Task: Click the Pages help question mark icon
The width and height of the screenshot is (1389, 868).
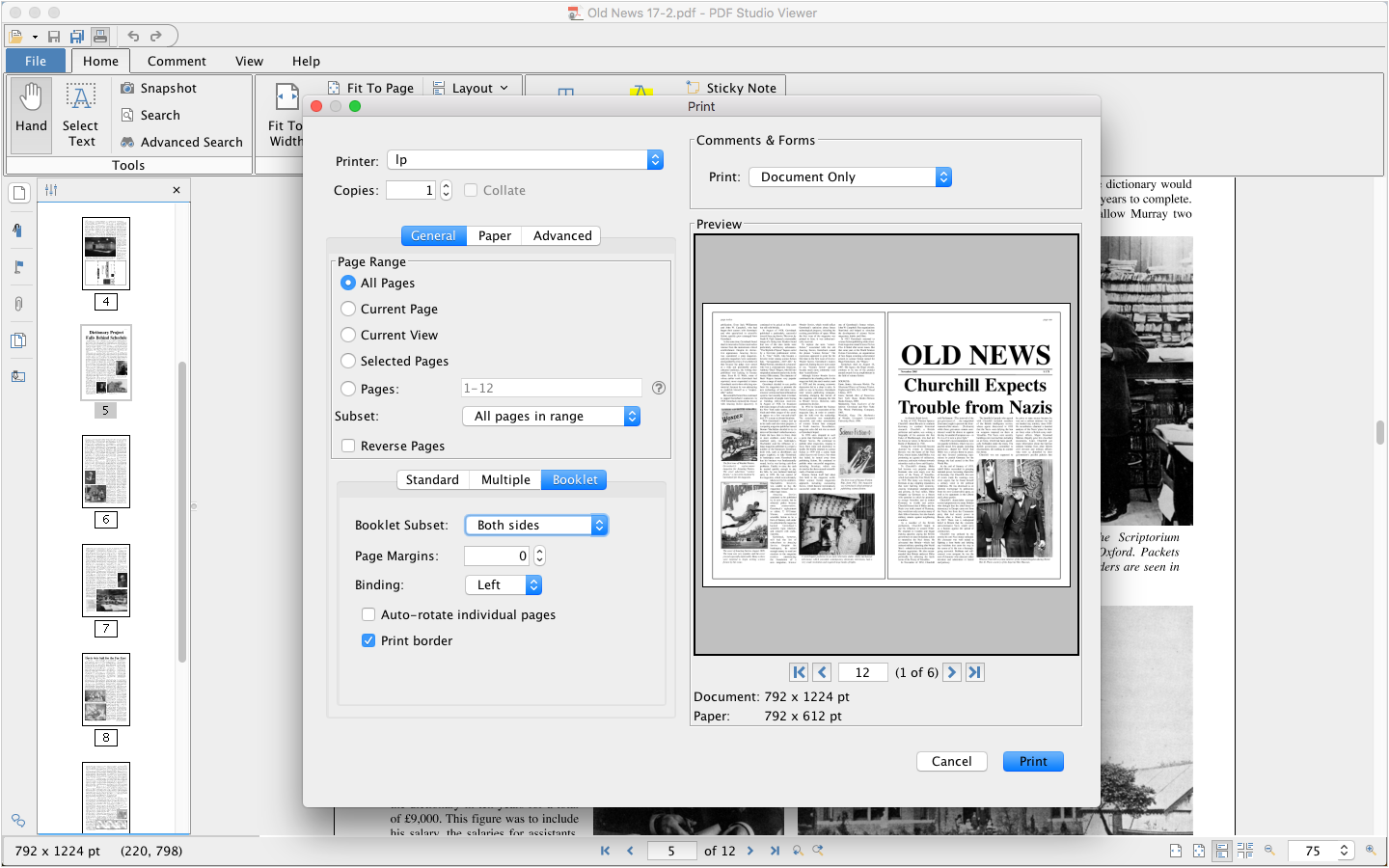Action: click(659, 388)
